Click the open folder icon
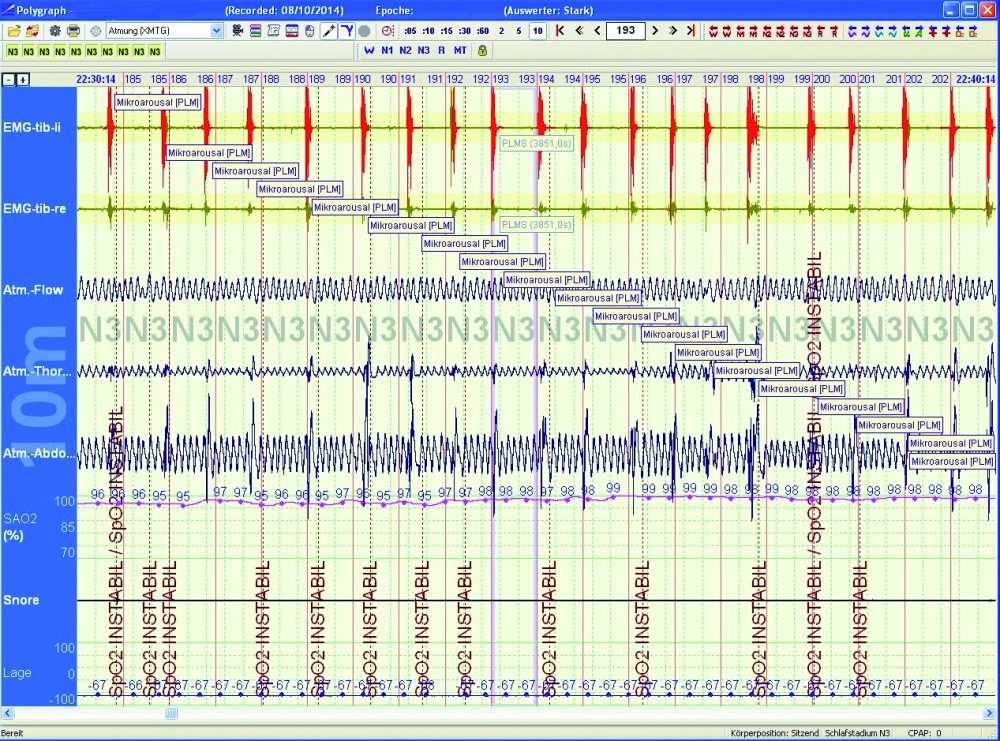Viewport: 1000px width, 741px height. click(x=14, y=31)
